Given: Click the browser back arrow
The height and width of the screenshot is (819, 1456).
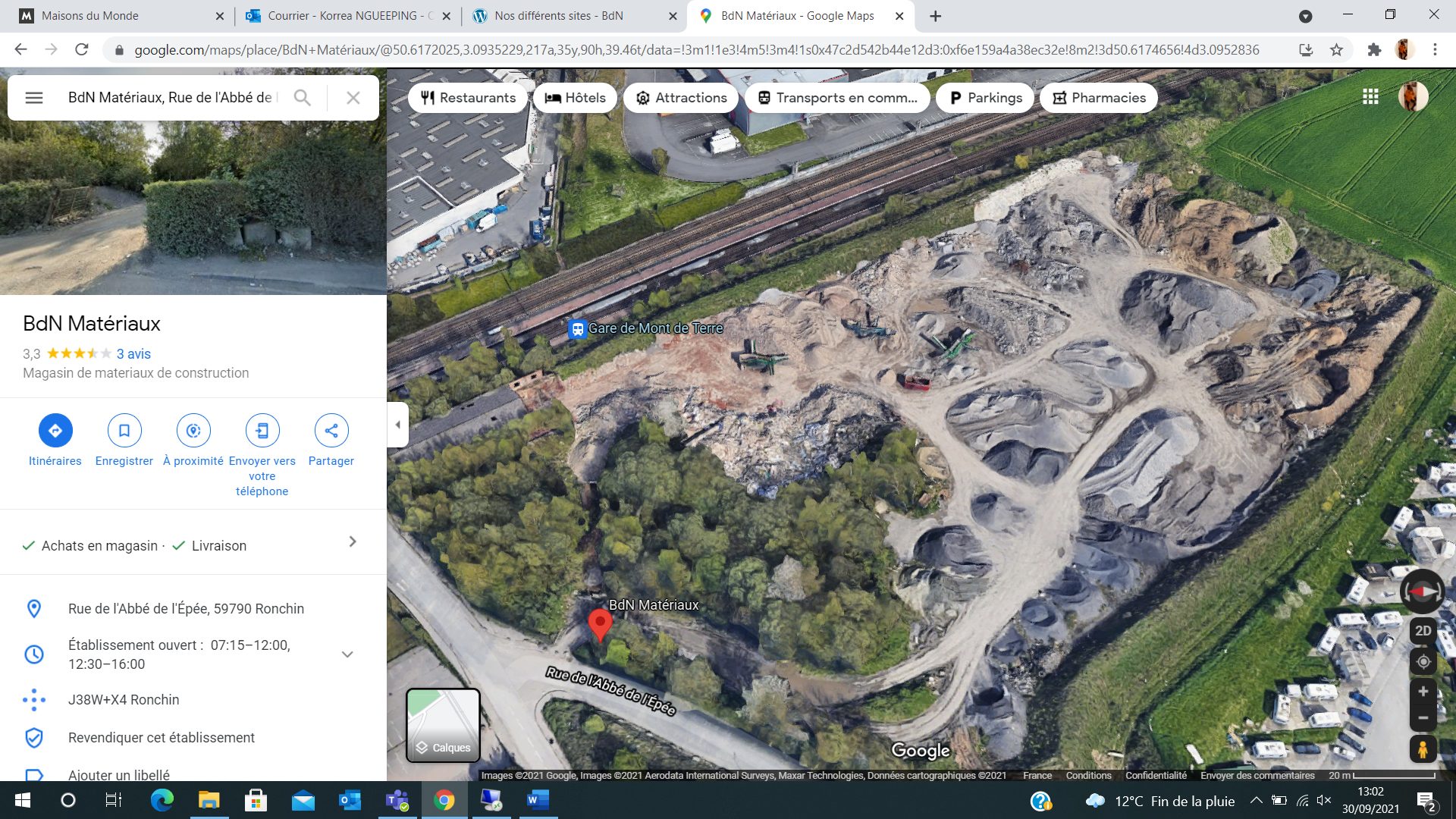Looking at the screenshot, I should tap(20, 50).
